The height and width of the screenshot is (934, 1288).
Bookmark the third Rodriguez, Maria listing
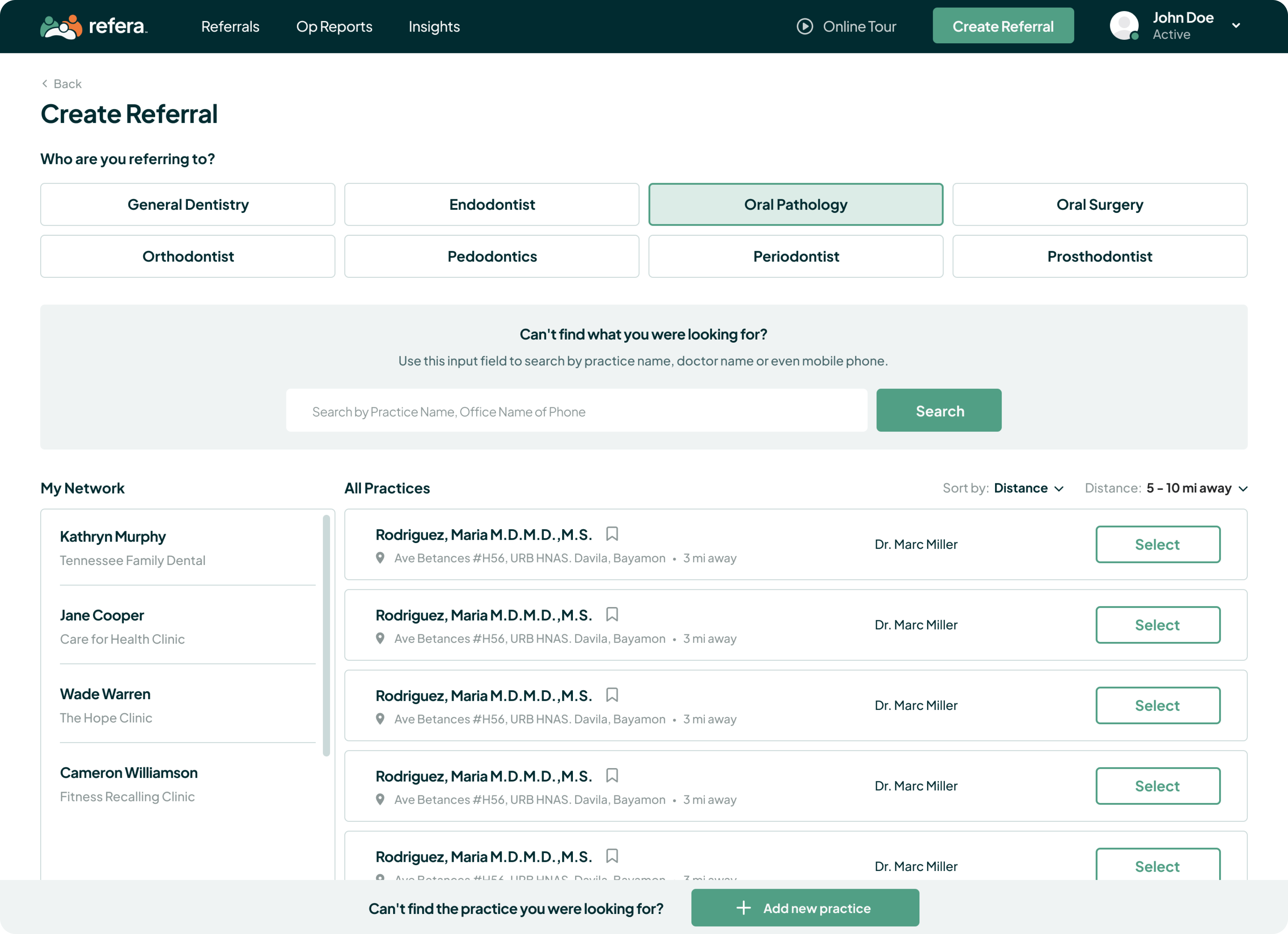tap(612, 695)
